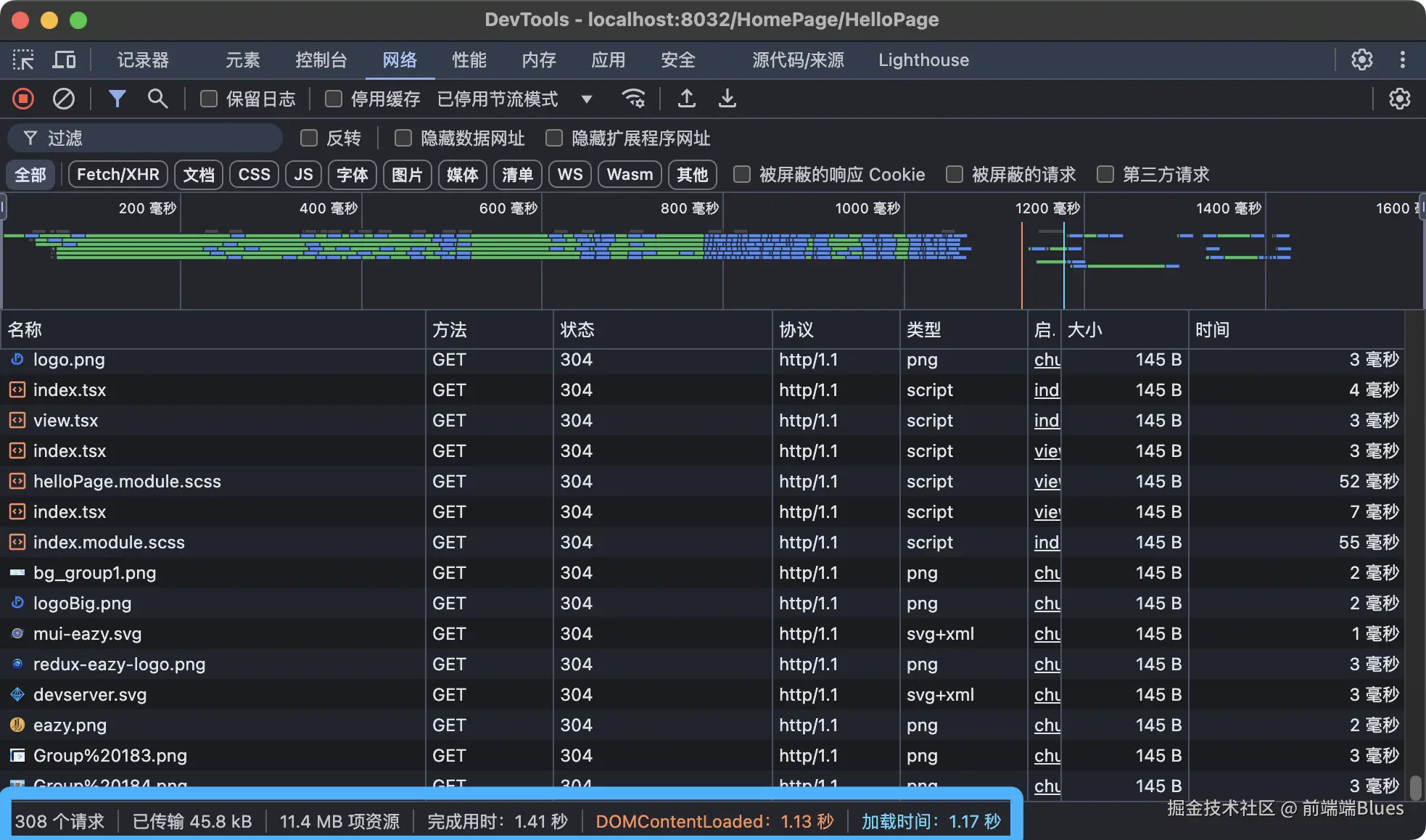This screenshot has height=840, width=1426.
Task: Switch to the Lighthouse tab
Action: click(x=923, y=59)
